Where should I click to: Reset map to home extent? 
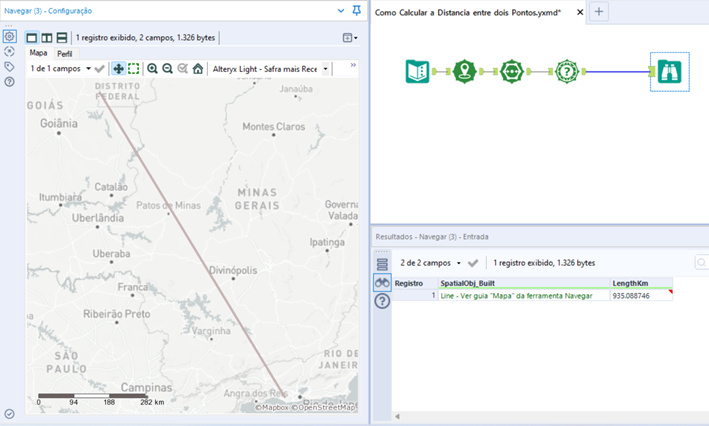(x=198, y=69)
